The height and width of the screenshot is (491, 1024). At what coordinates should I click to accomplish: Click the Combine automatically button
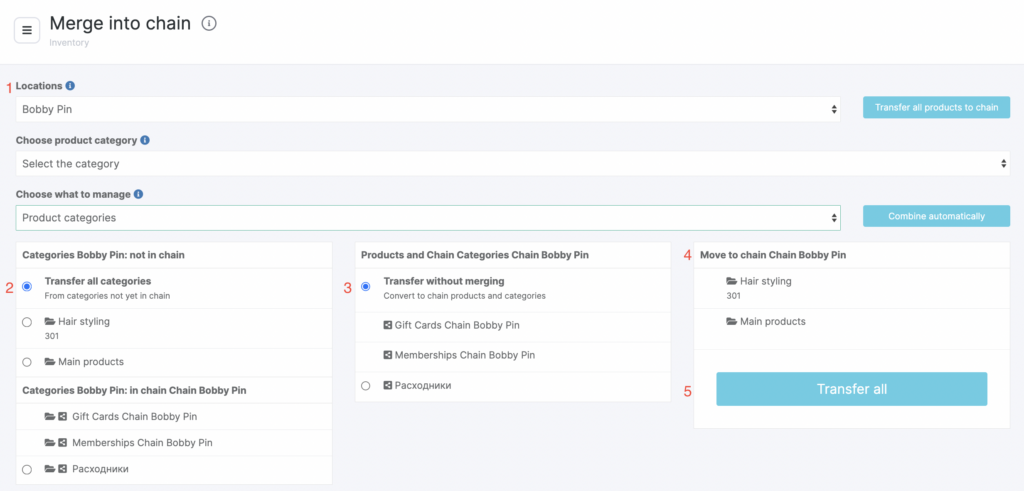[x=936, y=216]
